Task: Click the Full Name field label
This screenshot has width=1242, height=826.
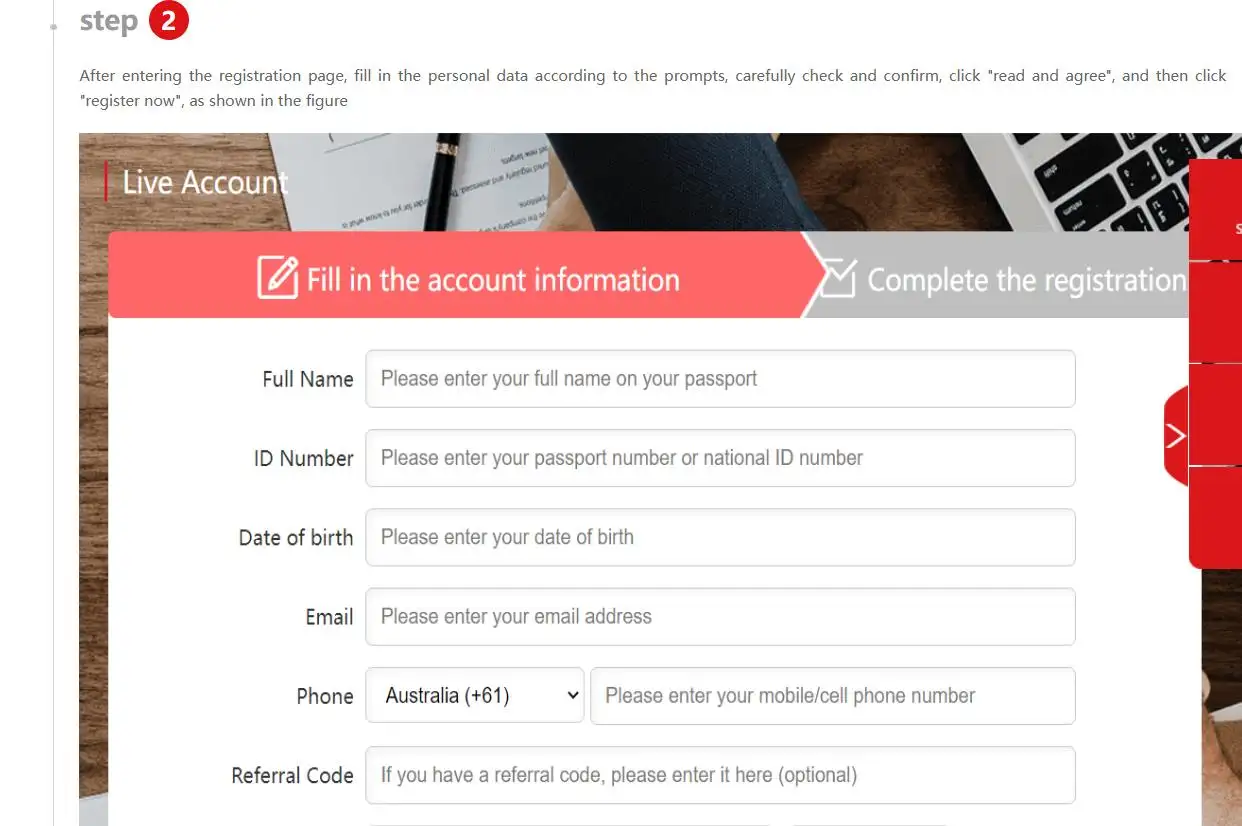Action: tap(307, 380)
